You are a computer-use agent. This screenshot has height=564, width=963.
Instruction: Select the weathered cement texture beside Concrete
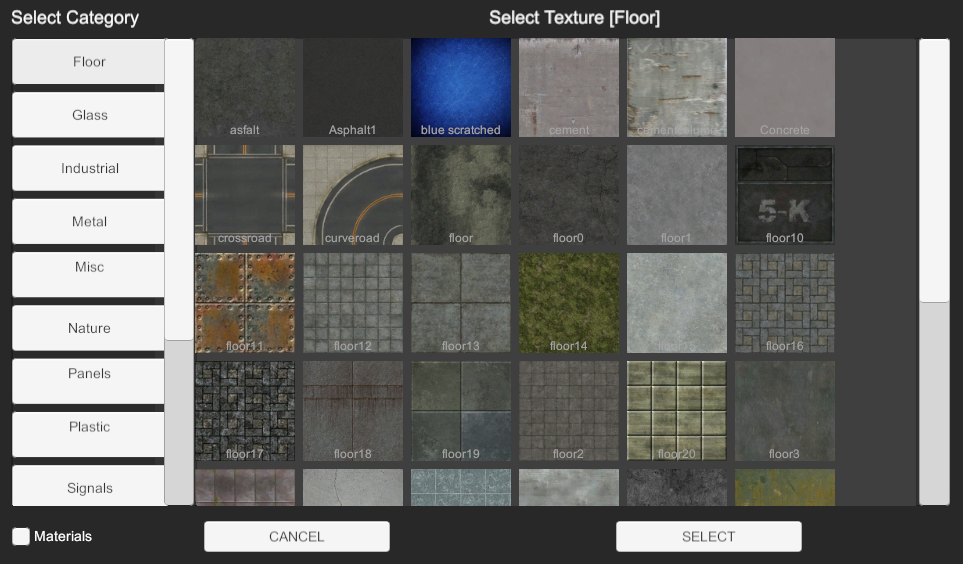click(677, 87)
